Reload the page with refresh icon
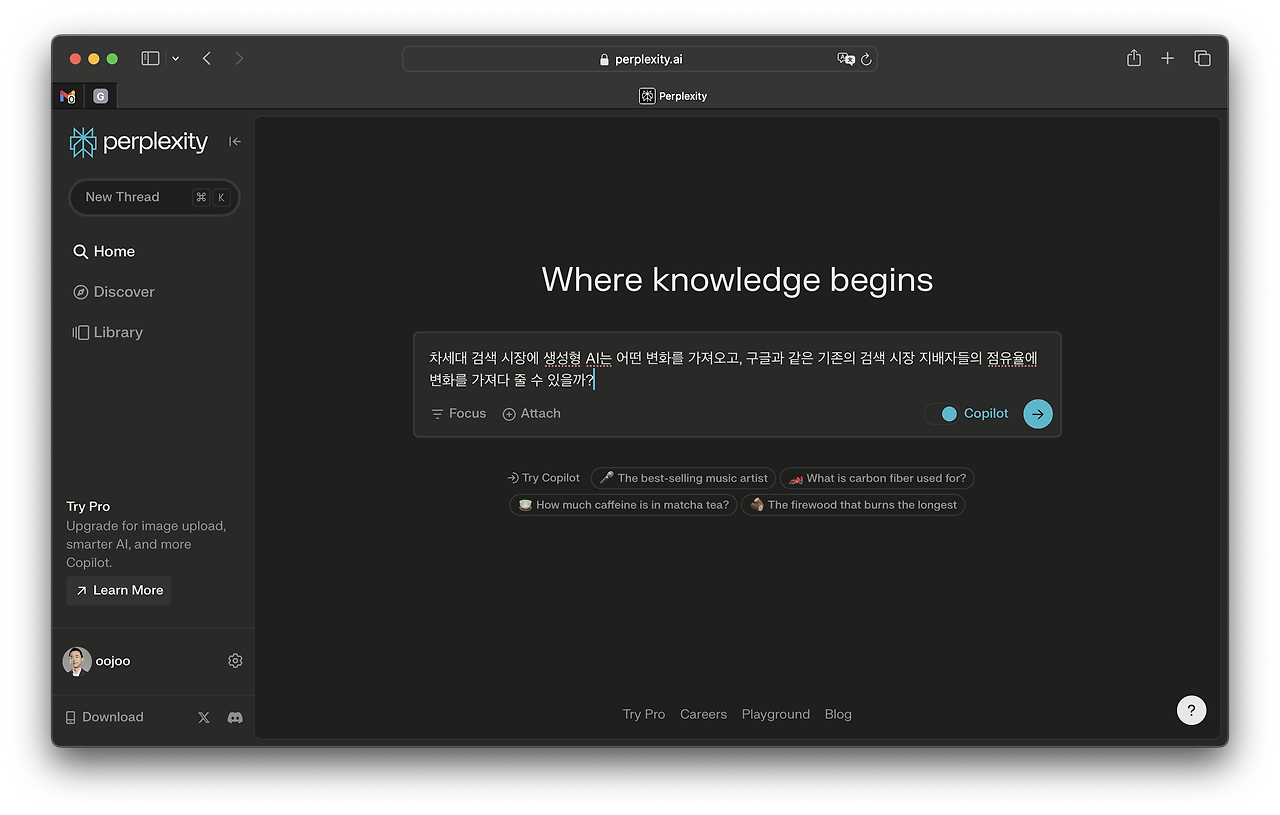Viewport: 1280px width, 815px height. click(866, 59)
